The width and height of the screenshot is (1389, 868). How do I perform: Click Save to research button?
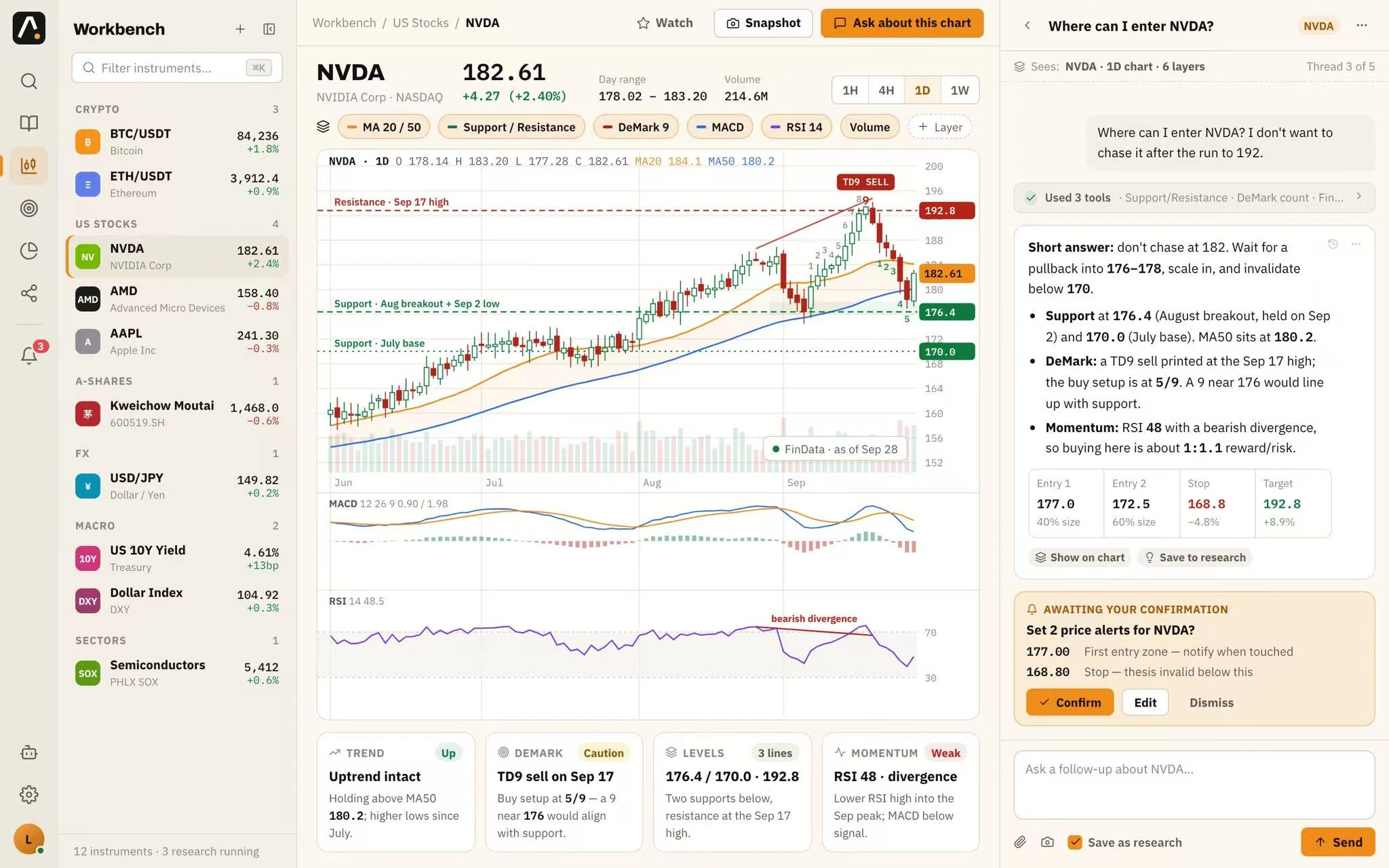click(x=1195, y=557)
